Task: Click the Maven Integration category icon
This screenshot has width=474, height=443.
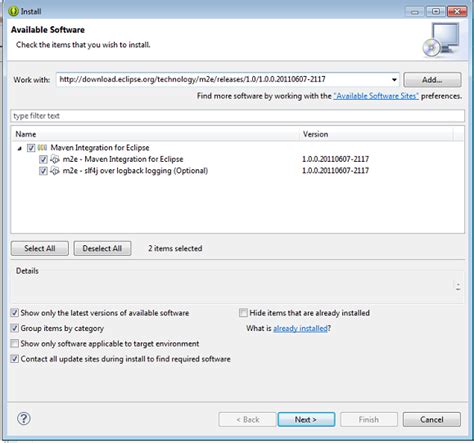Action: [42, 147]
